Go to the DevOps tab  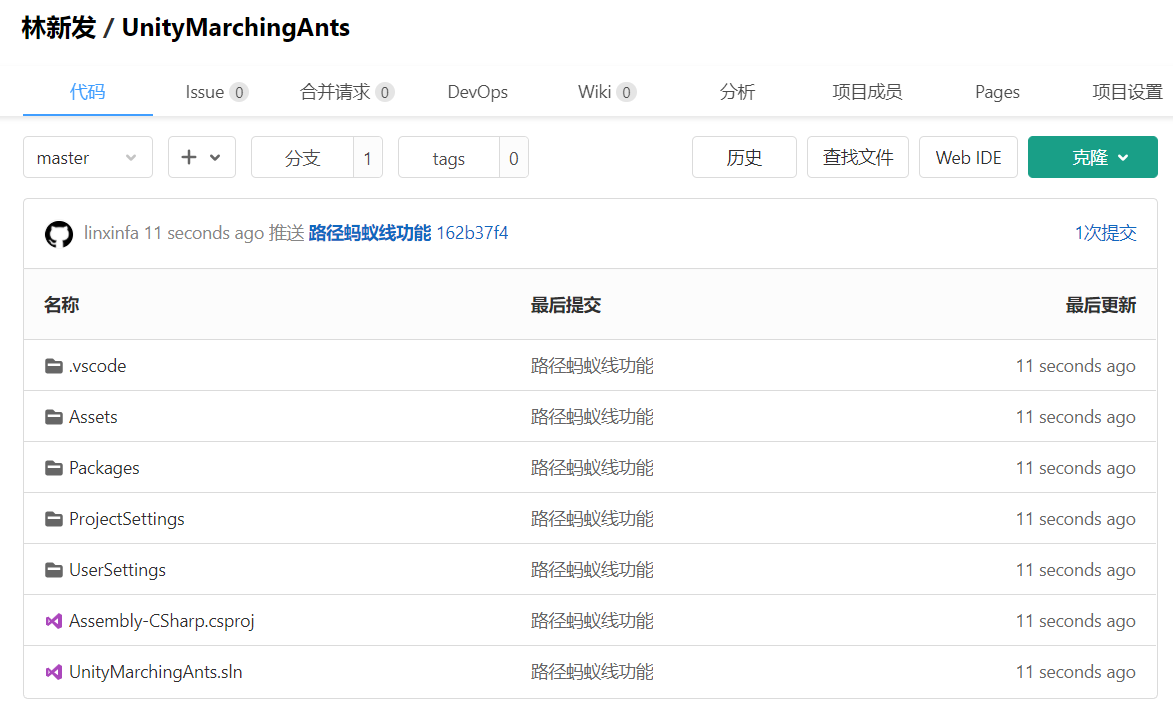pyautogui.click(x=477, y=92)
